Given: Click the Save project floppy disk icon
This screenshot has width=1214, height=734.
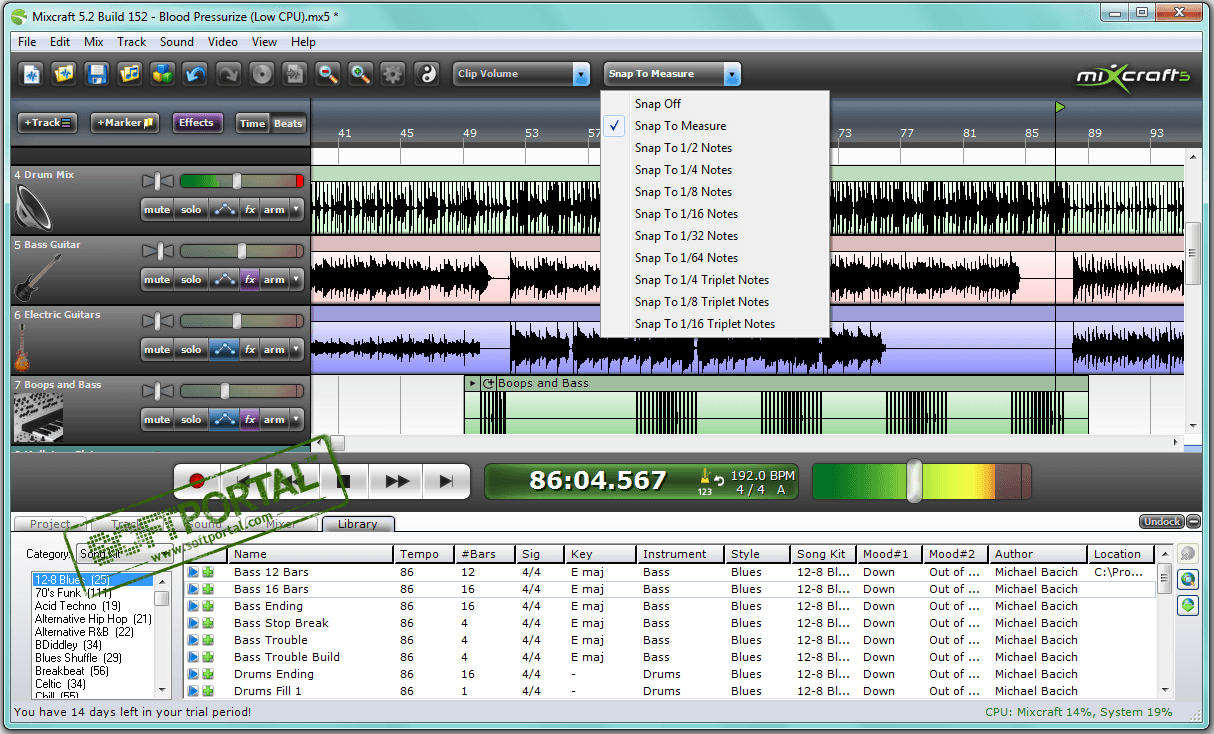Looking at the screenshot, I should (x=96, y=74).
